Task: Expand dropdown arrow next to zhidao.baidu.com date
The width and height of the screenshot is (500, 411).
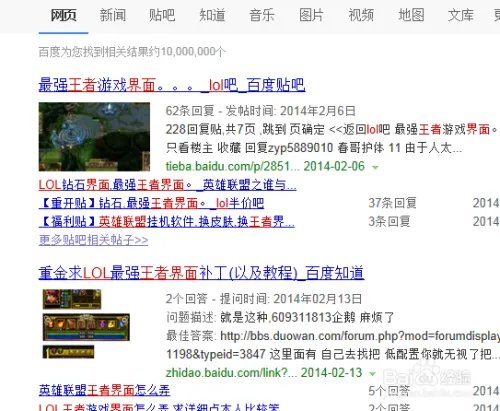Action: click(372, 374)
